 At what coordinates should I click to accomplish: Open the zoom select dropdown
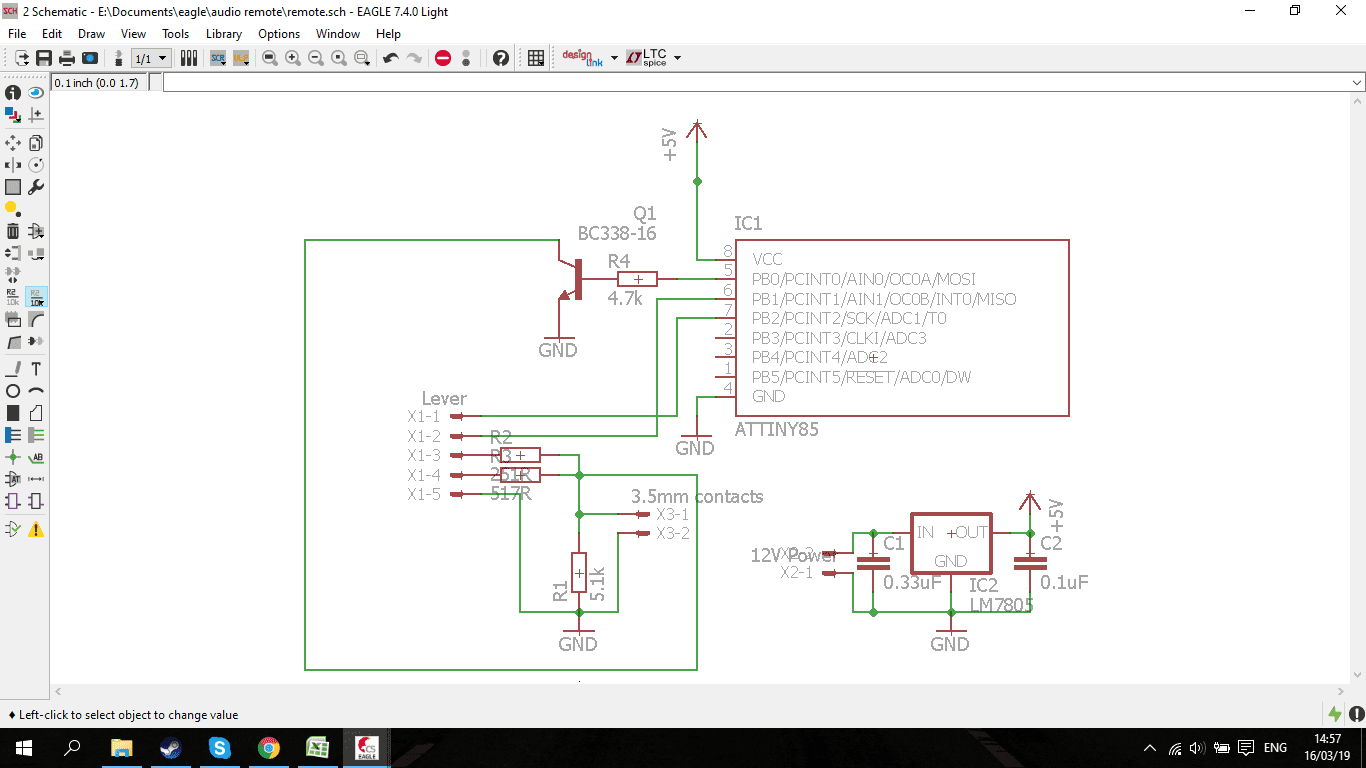(x=363, y=58)
